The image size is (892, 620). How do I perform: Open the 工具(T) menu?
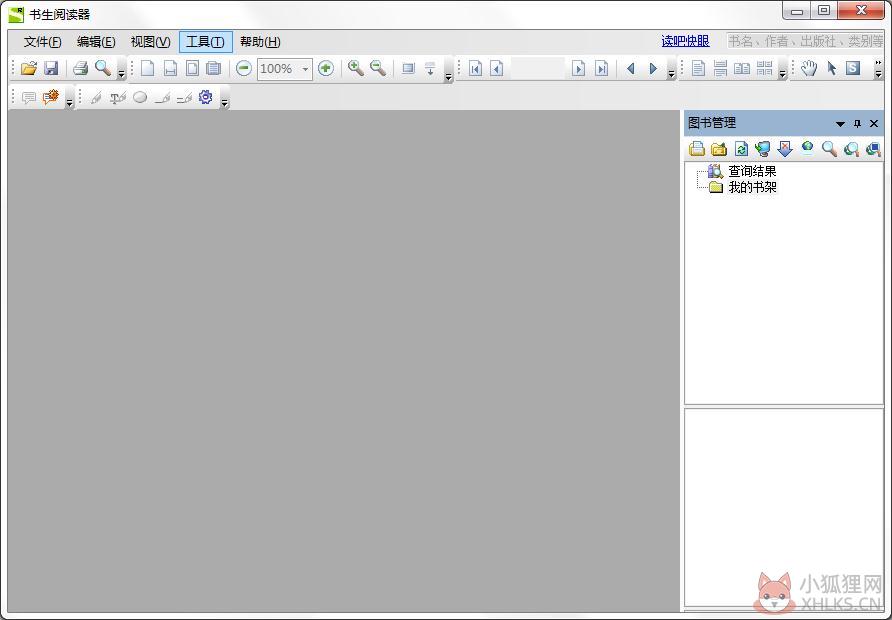pyautogui.click(x=205, y=42)
